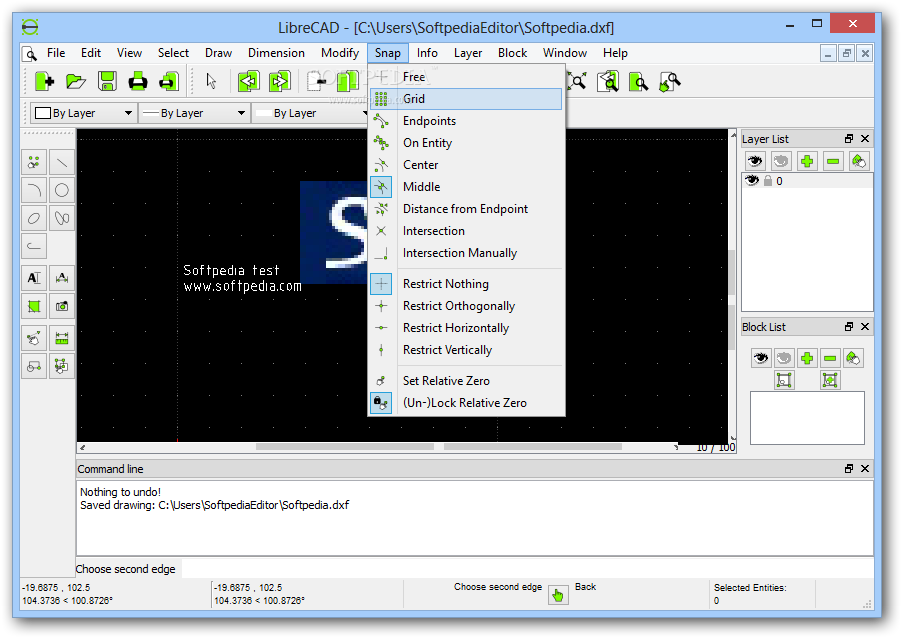The width and height of the screenshot is (902, 638).
Task: Remove block with the minus icon in Block List
Action: 830,358
